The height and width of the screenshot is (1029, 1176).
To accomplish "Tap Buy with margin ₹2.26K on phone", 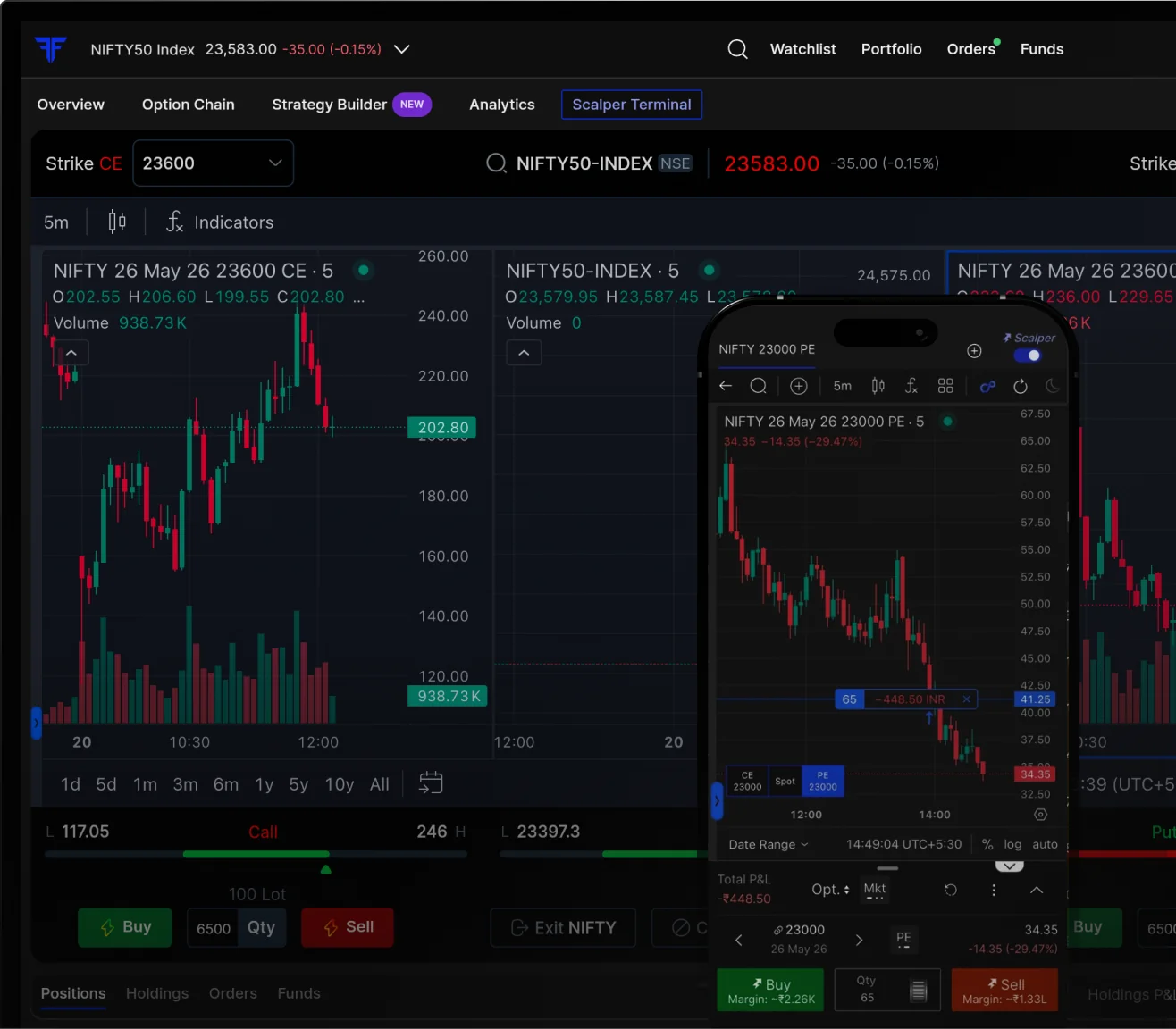I will click(x=771, y=991).
